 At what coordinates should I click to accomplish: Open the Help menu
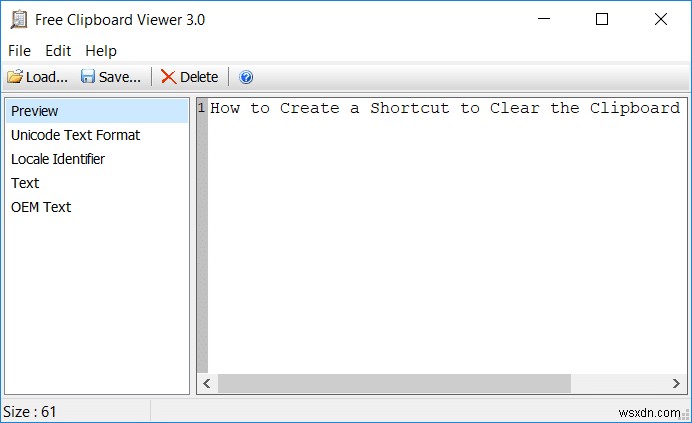[x=101, y=51]
